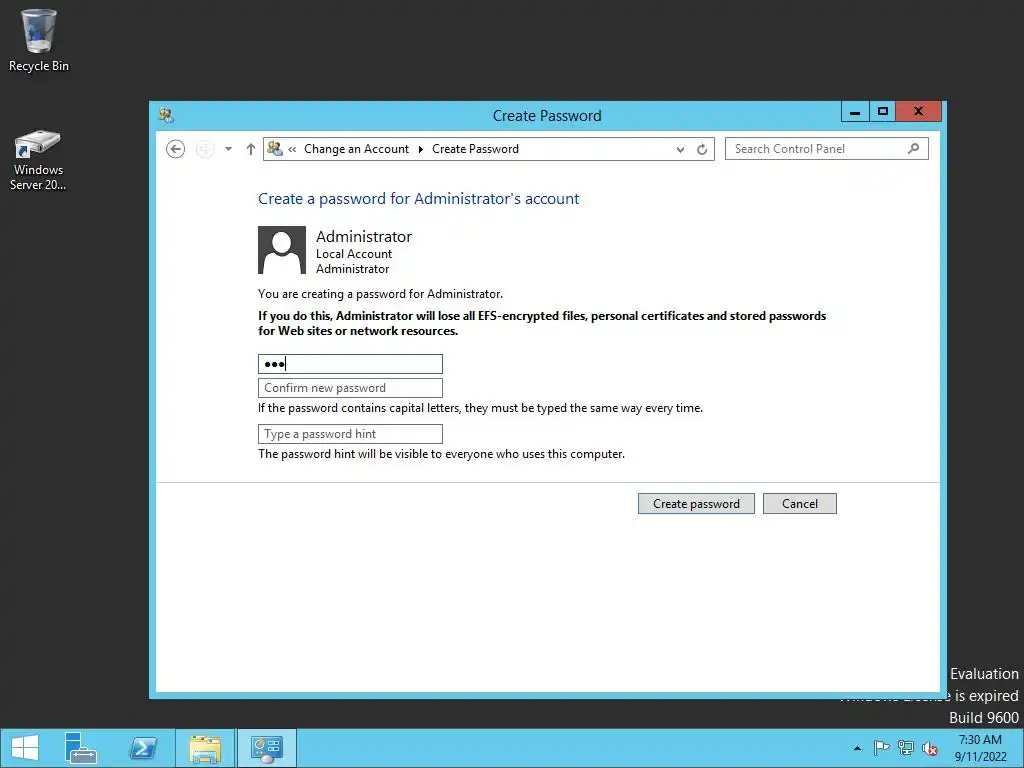Click the Create Password window title icon
The height and width of the screenshot is (768, 1024).
[x=166, y=116]
